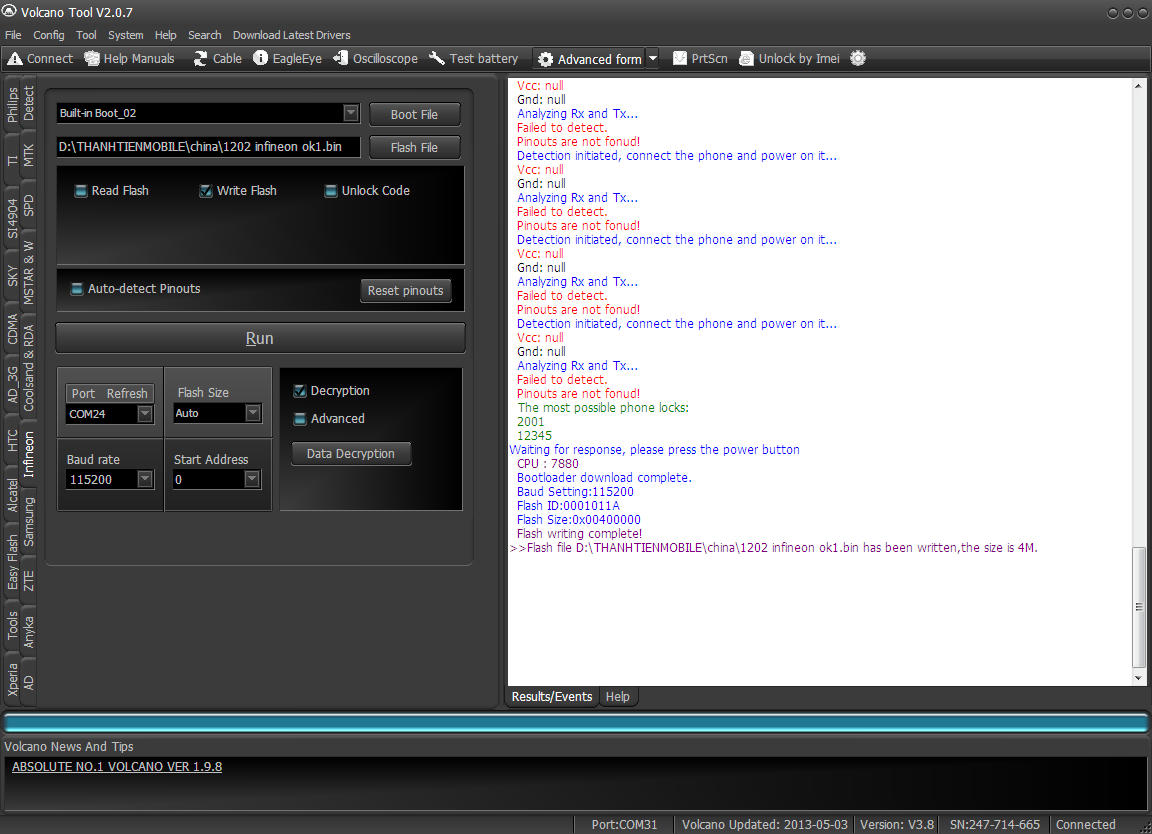
Task: Select the Detect side tab
Action: tap(28, 103)
